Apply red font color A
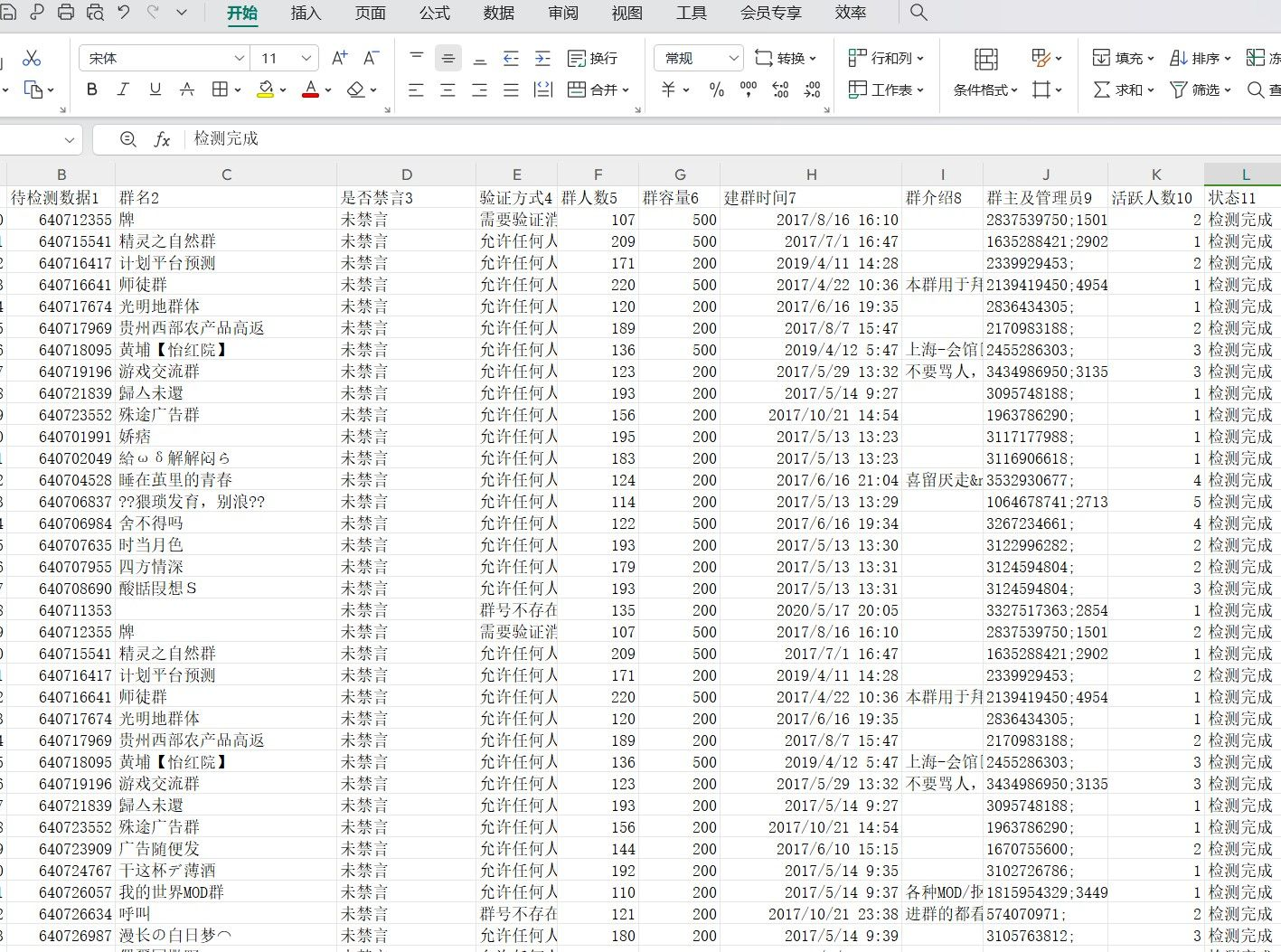This screenshot has width=1281, height=952. pyautogui.click(x=310, y=90)
